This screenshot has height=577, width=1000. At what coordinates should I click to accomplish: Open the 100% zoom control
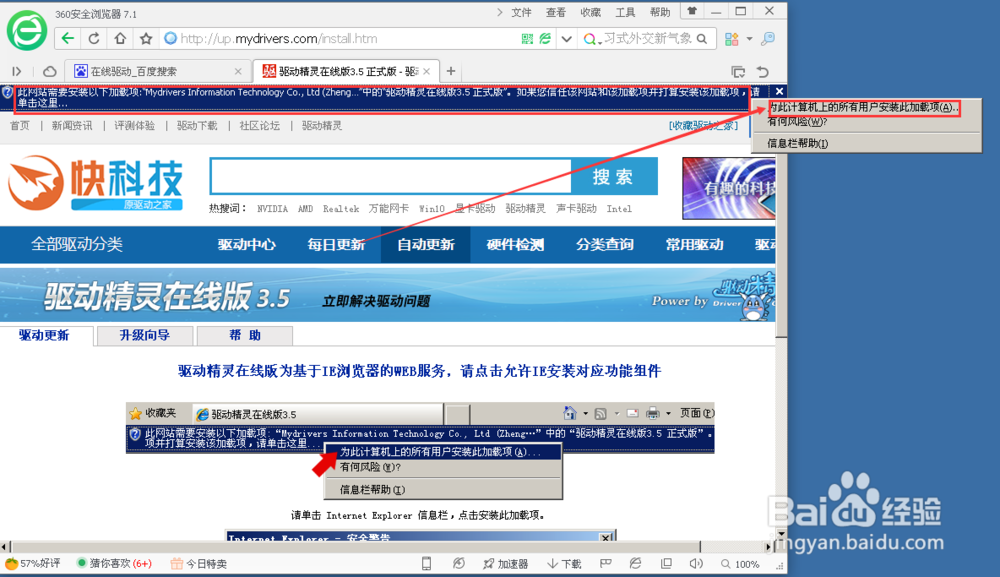pos(740,564)
